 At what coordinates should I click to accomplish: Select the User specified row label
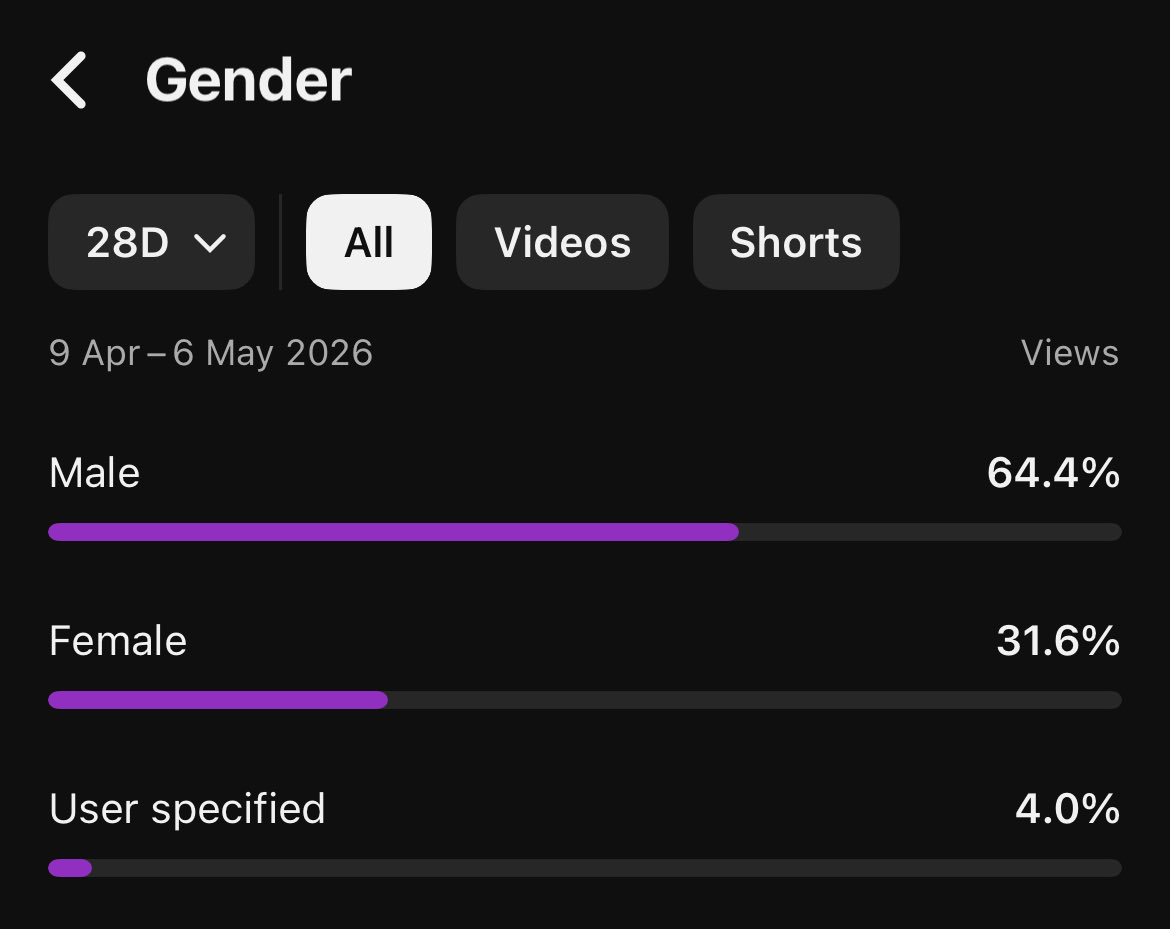(187, 810)
